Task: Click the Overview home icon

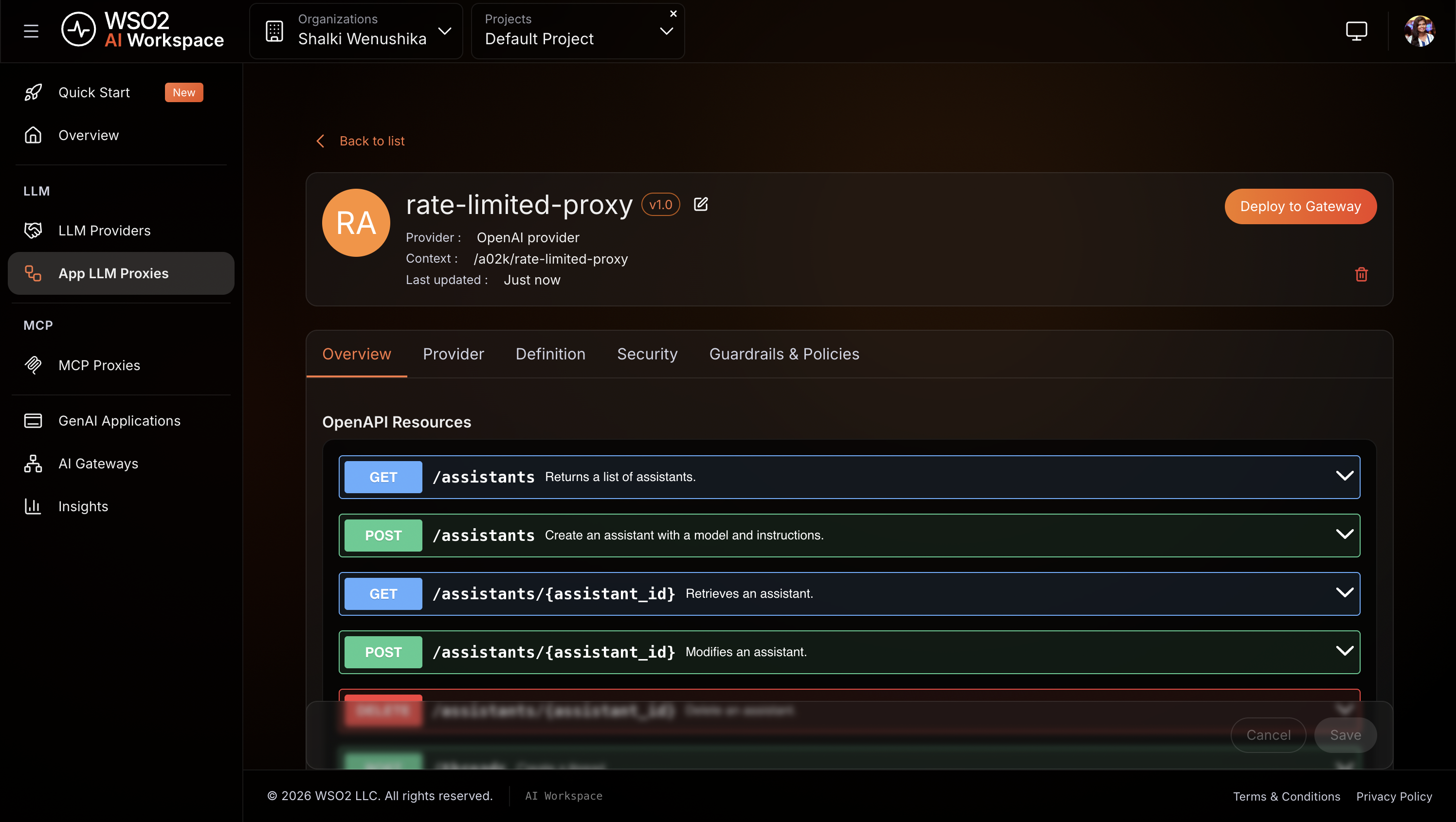Action: [x=33, y=136]
